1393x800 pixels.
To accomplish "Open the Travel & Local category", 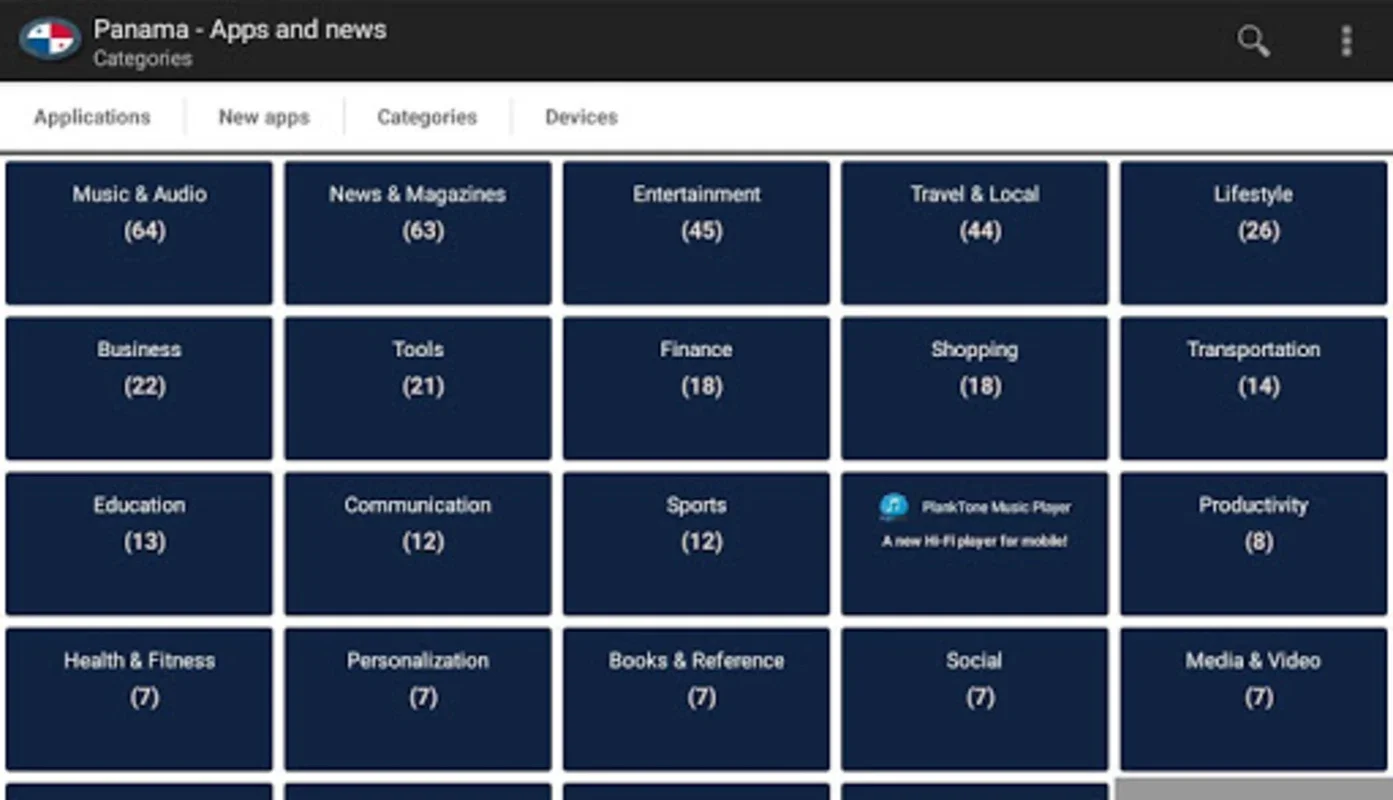I will (x=974, y=233).
